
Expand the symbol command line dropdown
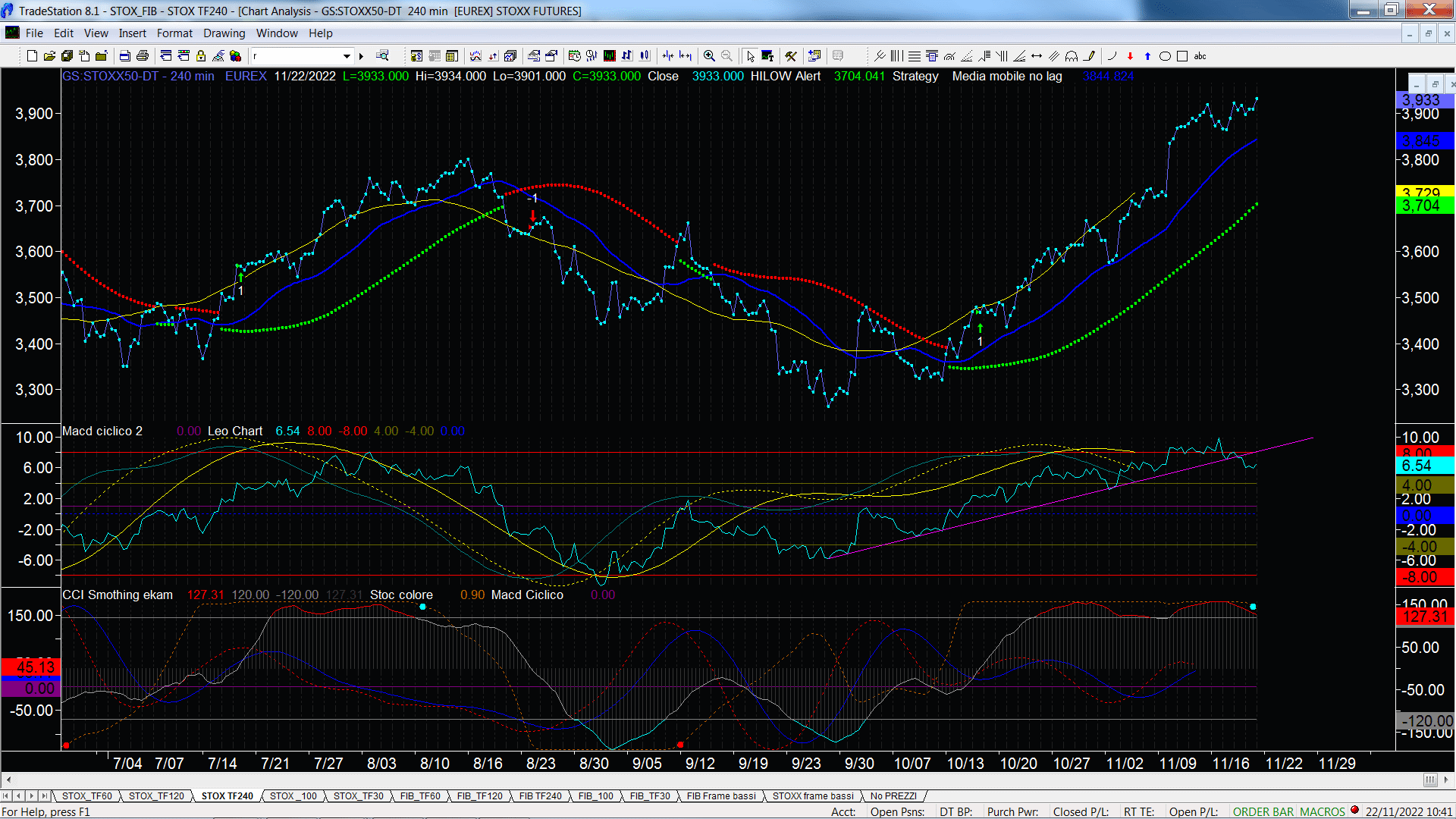coord(347,56)
